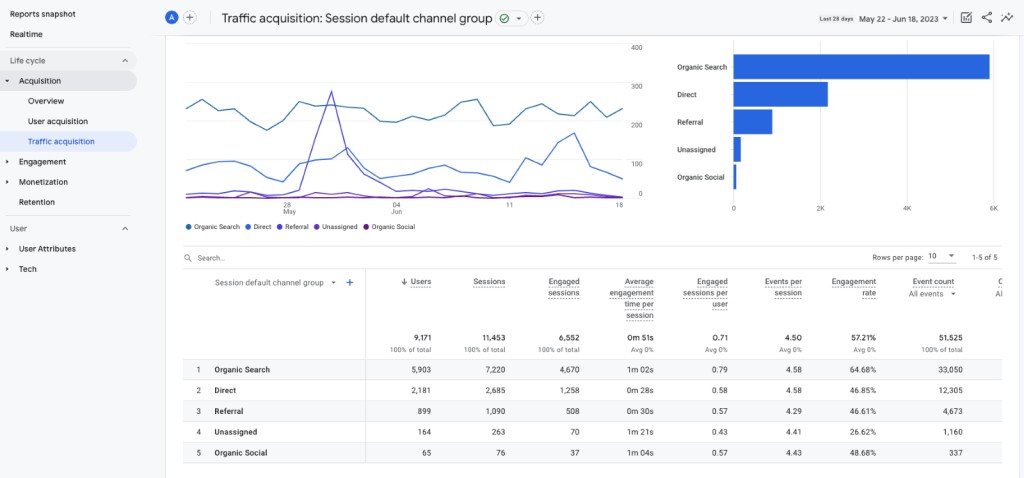Click the 'Unassigned' table row label
This screenshot has height=478, width=1024.
pos(236,432)
